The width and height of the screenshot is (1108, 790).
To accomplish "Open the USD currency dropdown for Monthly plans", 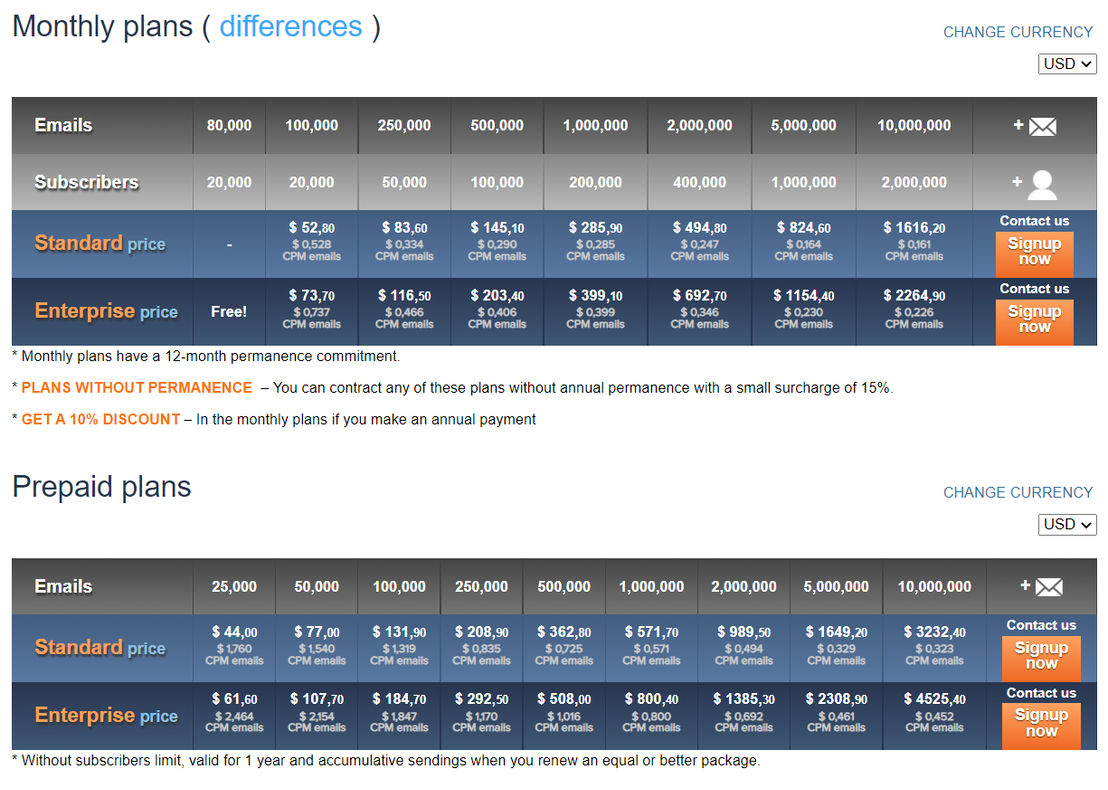I will 1067,64.
